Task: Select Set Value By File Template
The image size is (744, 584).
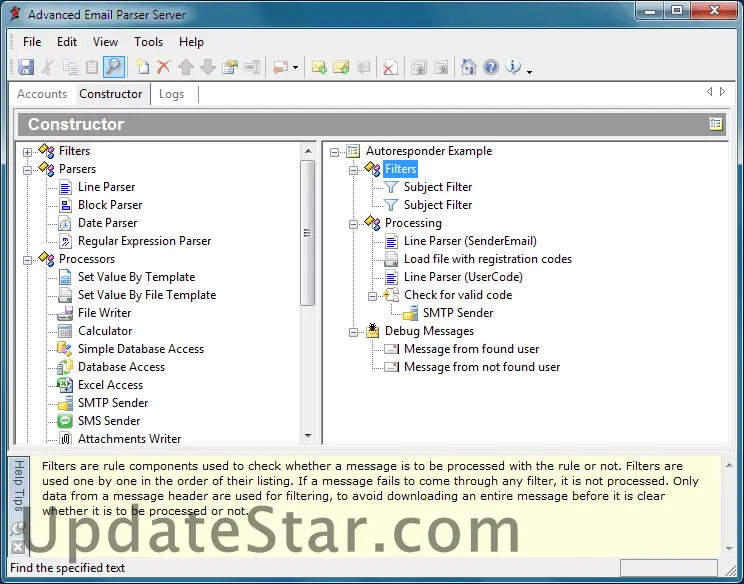Action: click(147, 295)
